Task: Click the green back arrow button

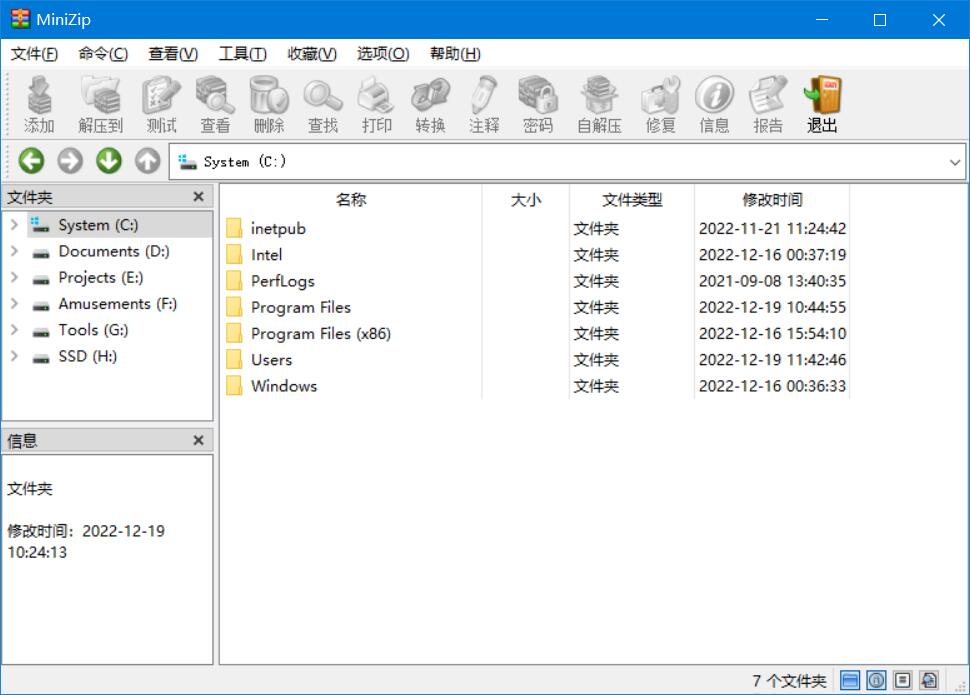Action: pos(31,161)
